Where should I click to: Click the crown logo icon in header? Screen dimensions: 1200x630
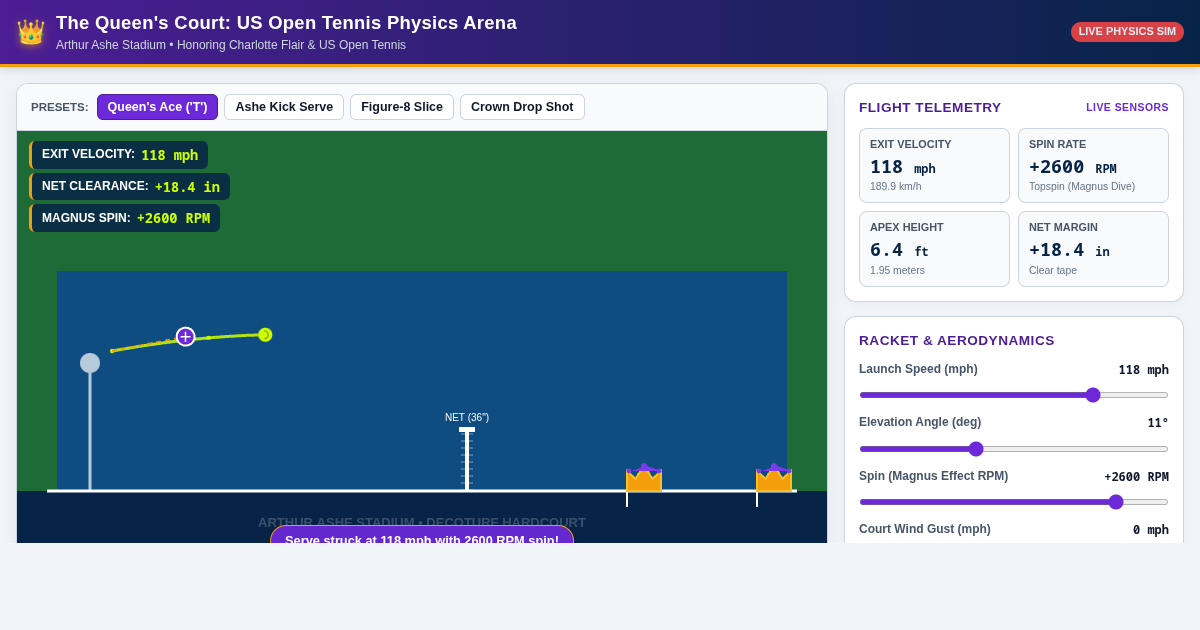coord(31,32)
